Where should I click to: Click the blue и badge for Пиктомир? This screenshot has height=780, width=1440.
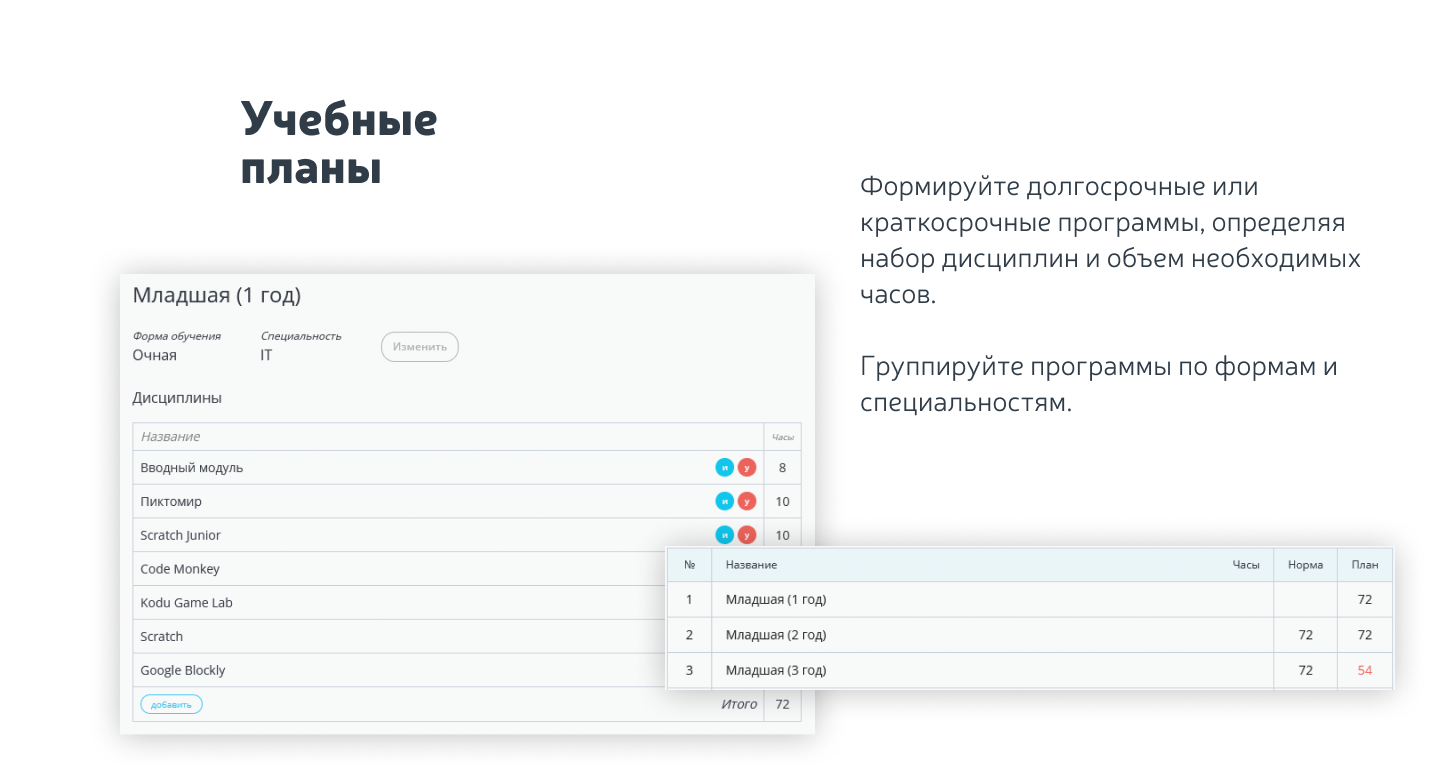click(x=725, y=501)
